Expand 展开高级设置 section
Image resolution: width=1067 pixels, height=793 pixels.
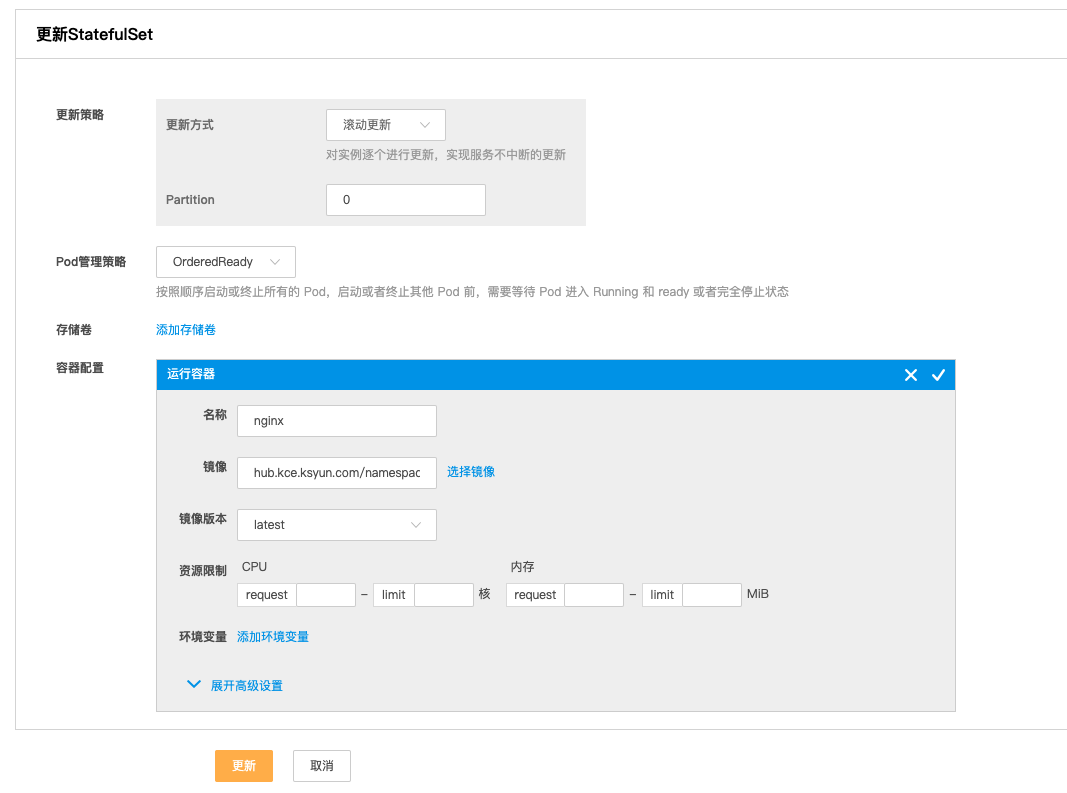(235, 685)
